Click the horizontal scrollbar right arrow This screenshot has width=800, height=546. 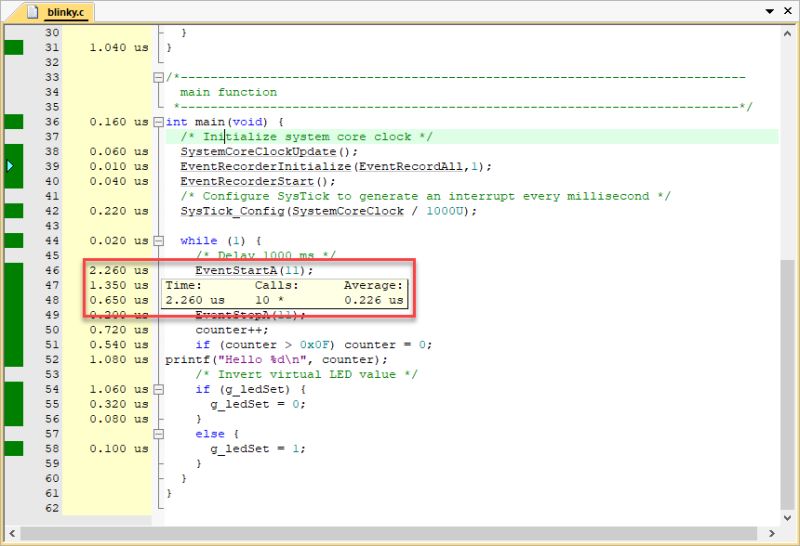pyautogui.click(x=771, y=534)
